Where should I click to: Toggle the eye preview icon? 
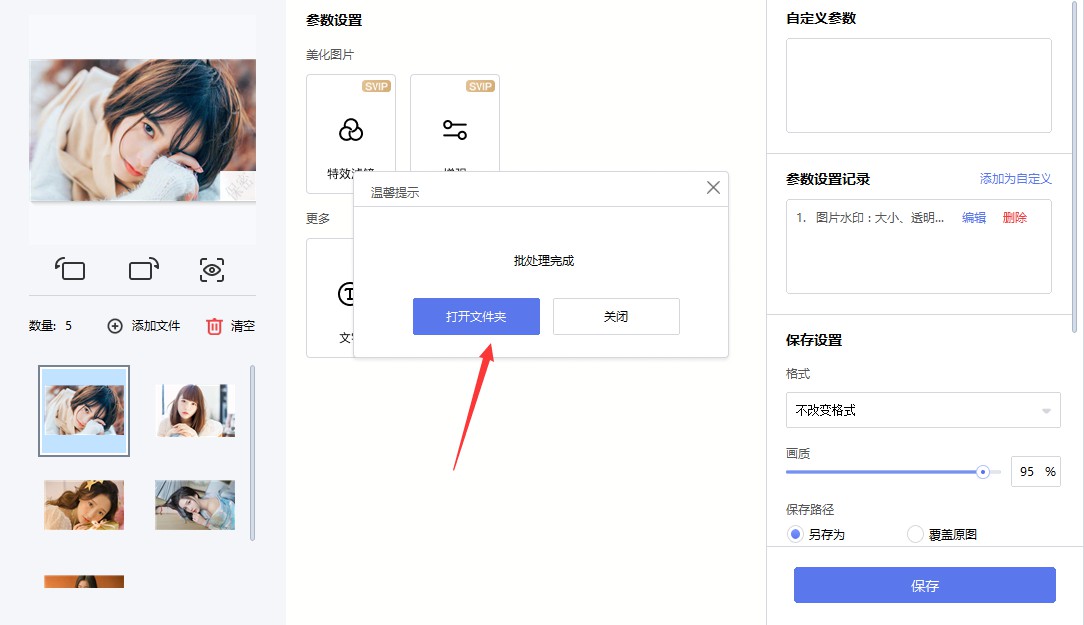[212, 269]
